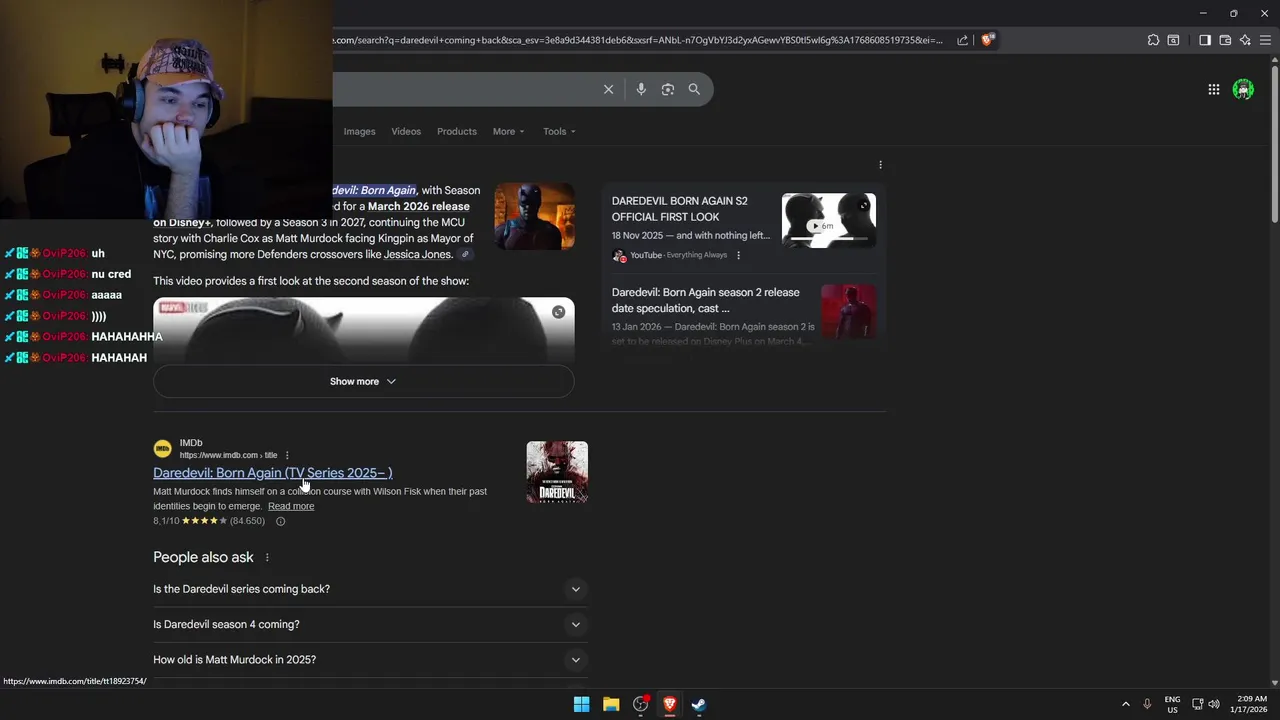
Task: Click the ENG US language indicator
Action: coord(1172,704)
